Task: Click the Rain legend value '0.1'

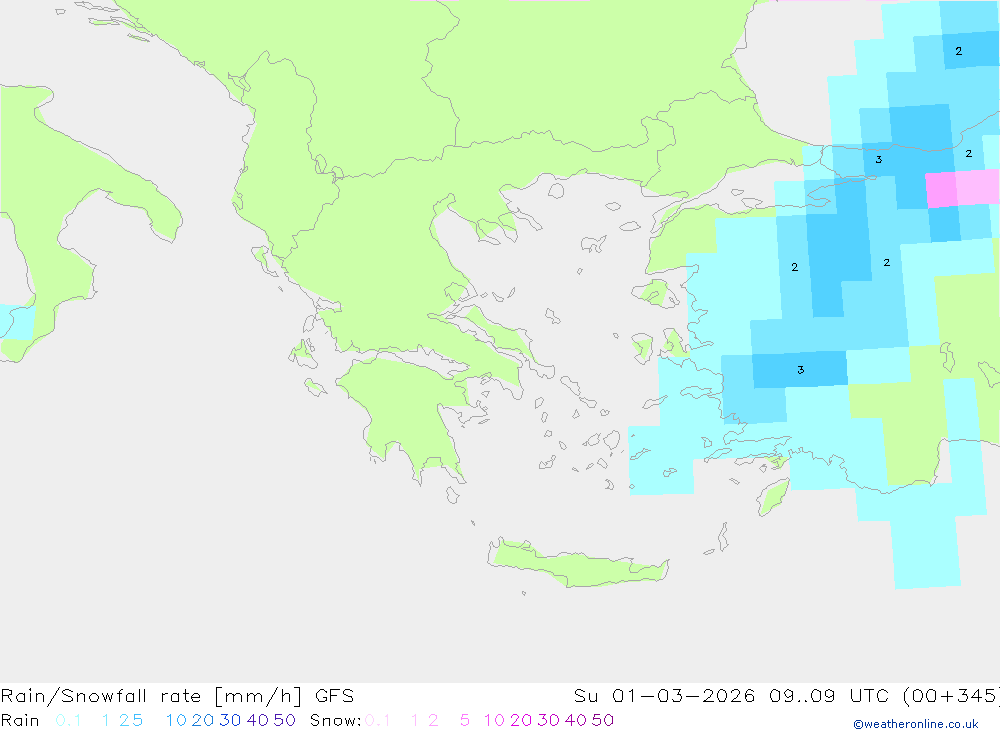Action: click(x=68, y=720)
